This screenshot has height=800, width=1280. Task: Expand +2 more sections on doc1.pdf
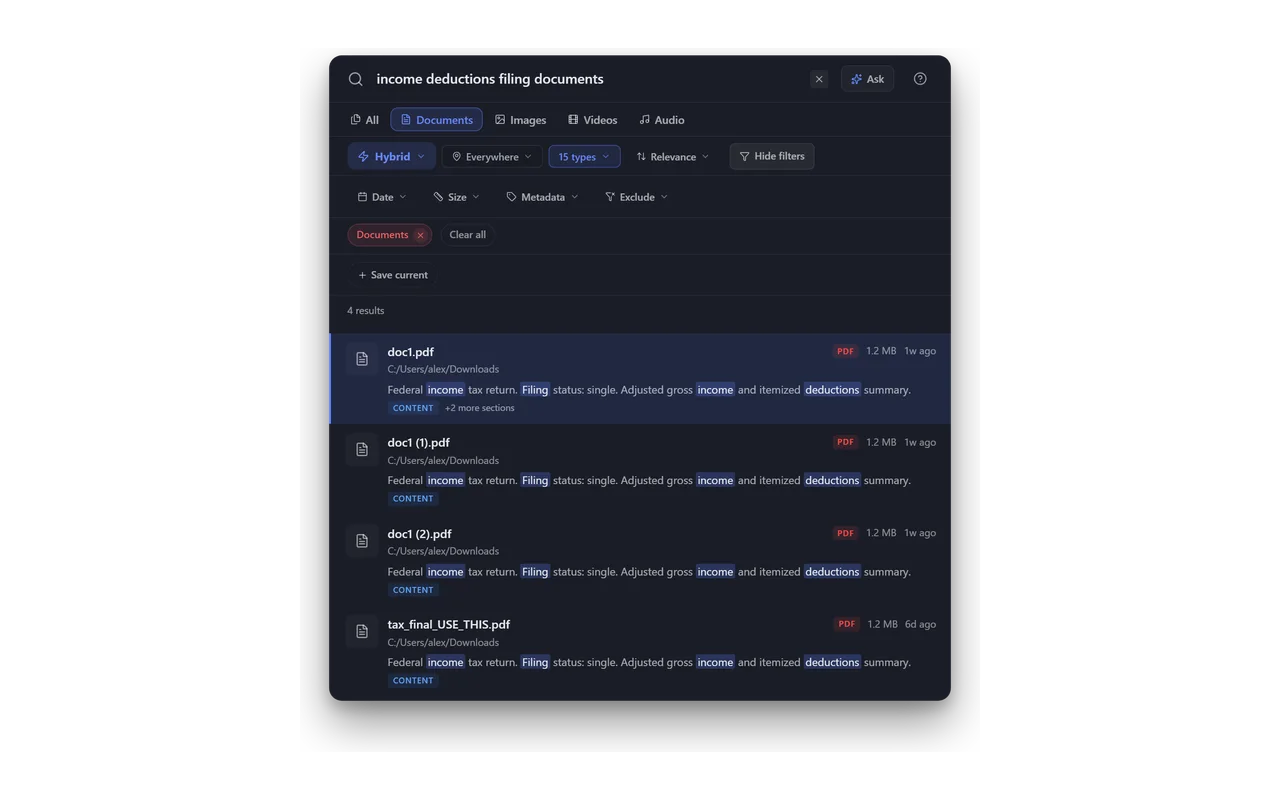480,408
